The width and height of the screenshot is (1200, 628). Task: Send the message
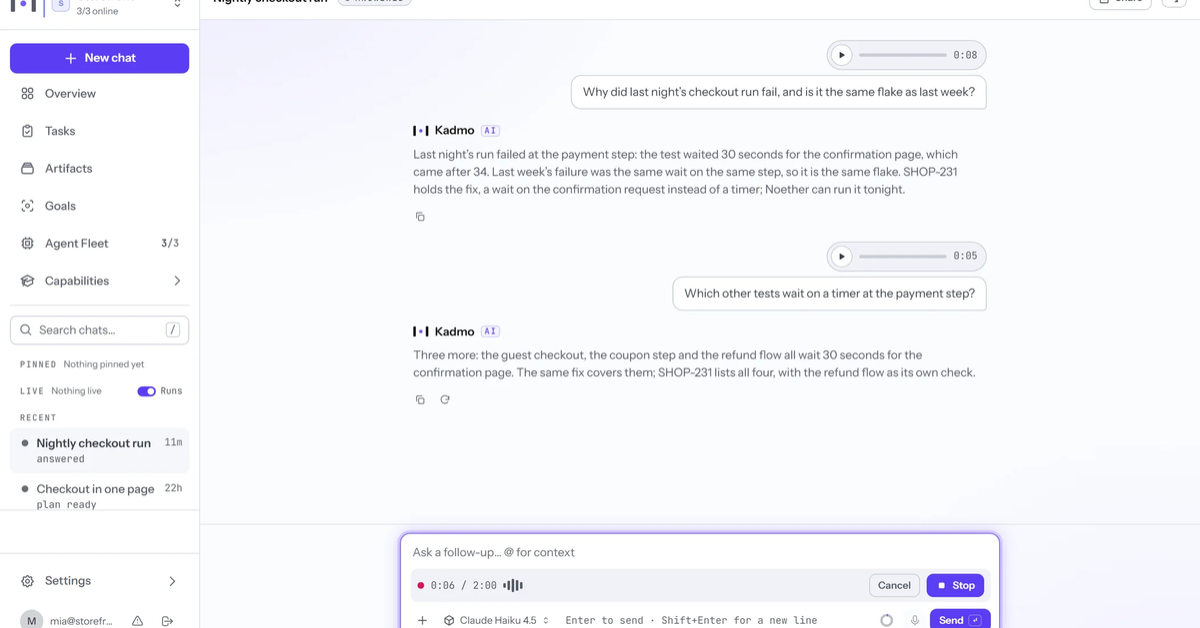coord(960,620)
